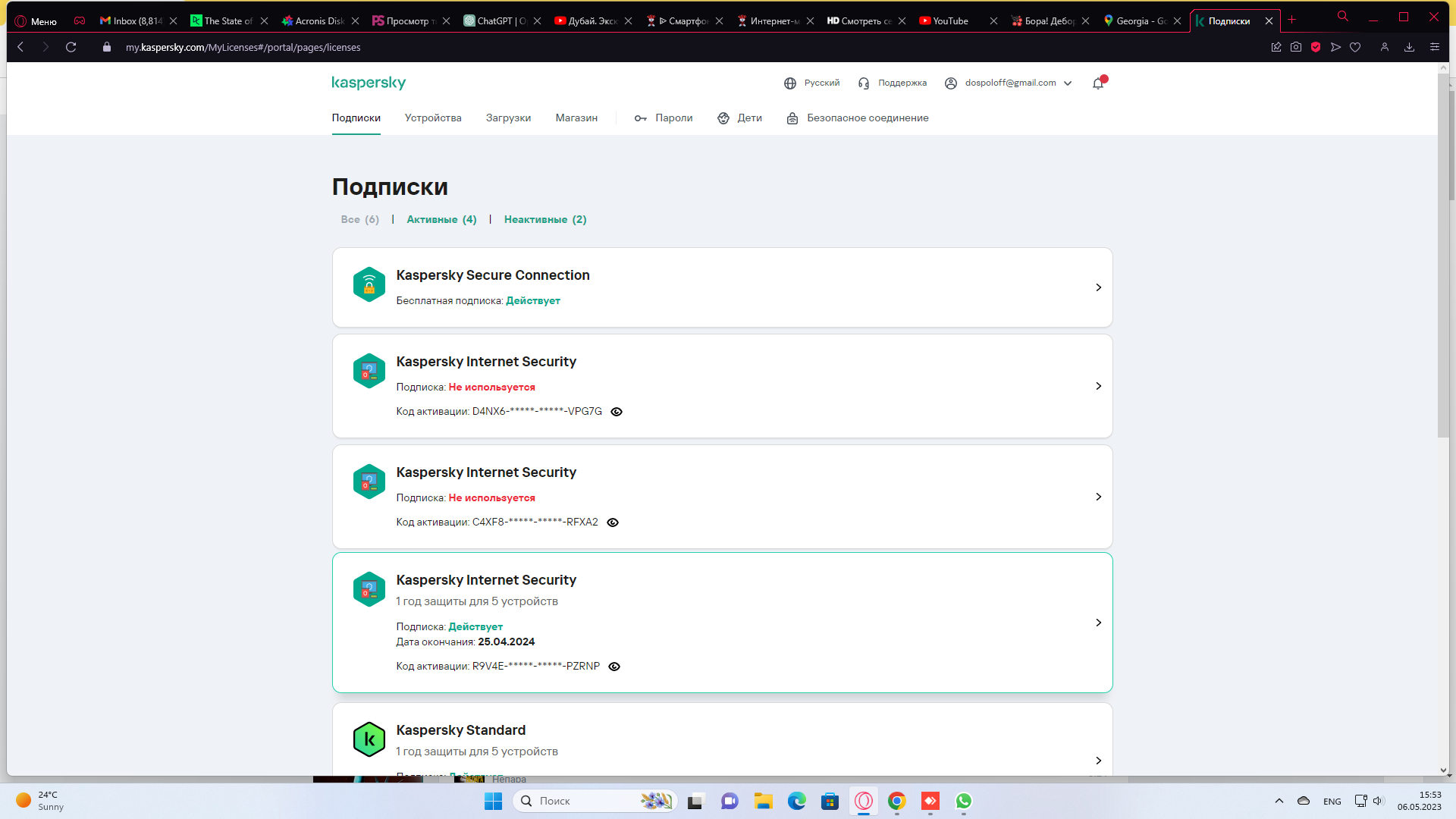The width and height of the screenshot is (1456, 819).
Task: Open Opera easy setup icon
Action: point(1434,47)
